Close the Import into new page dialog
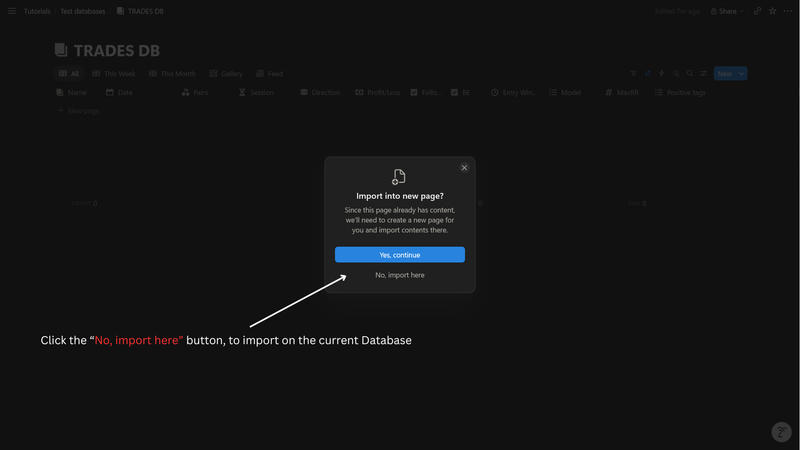 point(464,167)
